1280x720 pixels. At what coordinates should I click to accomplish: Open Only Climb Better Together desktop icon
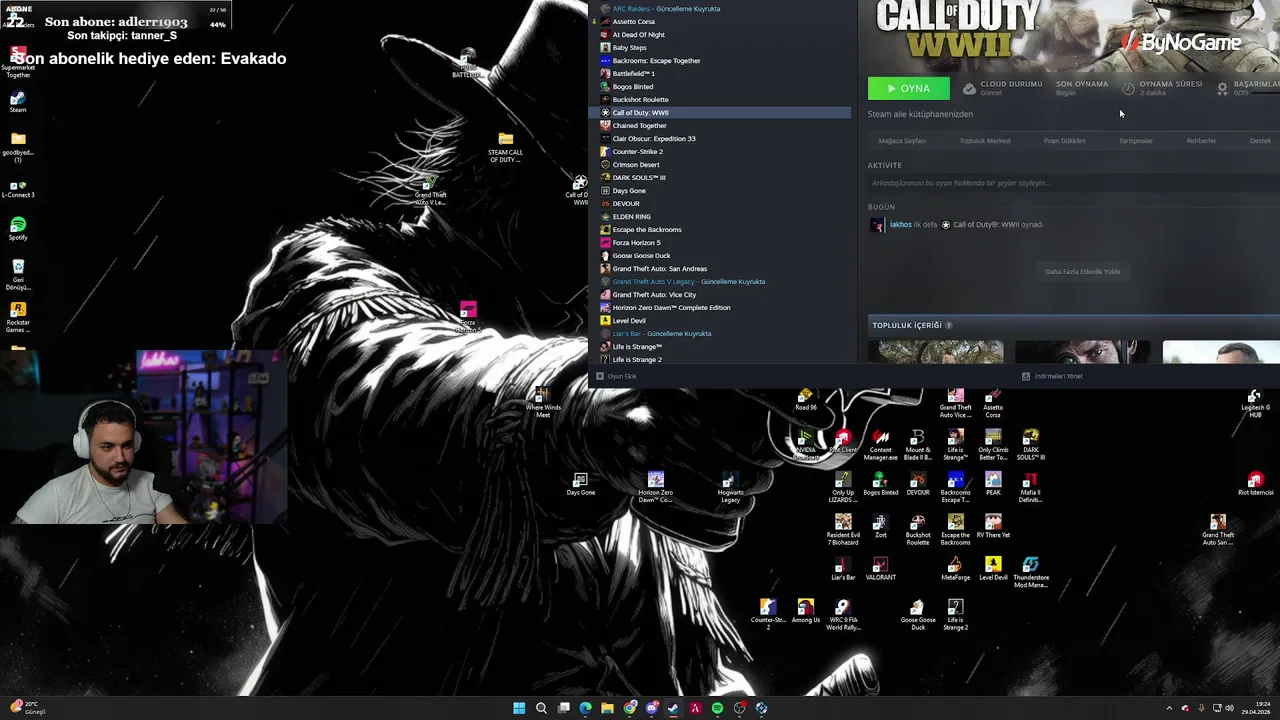993,445
